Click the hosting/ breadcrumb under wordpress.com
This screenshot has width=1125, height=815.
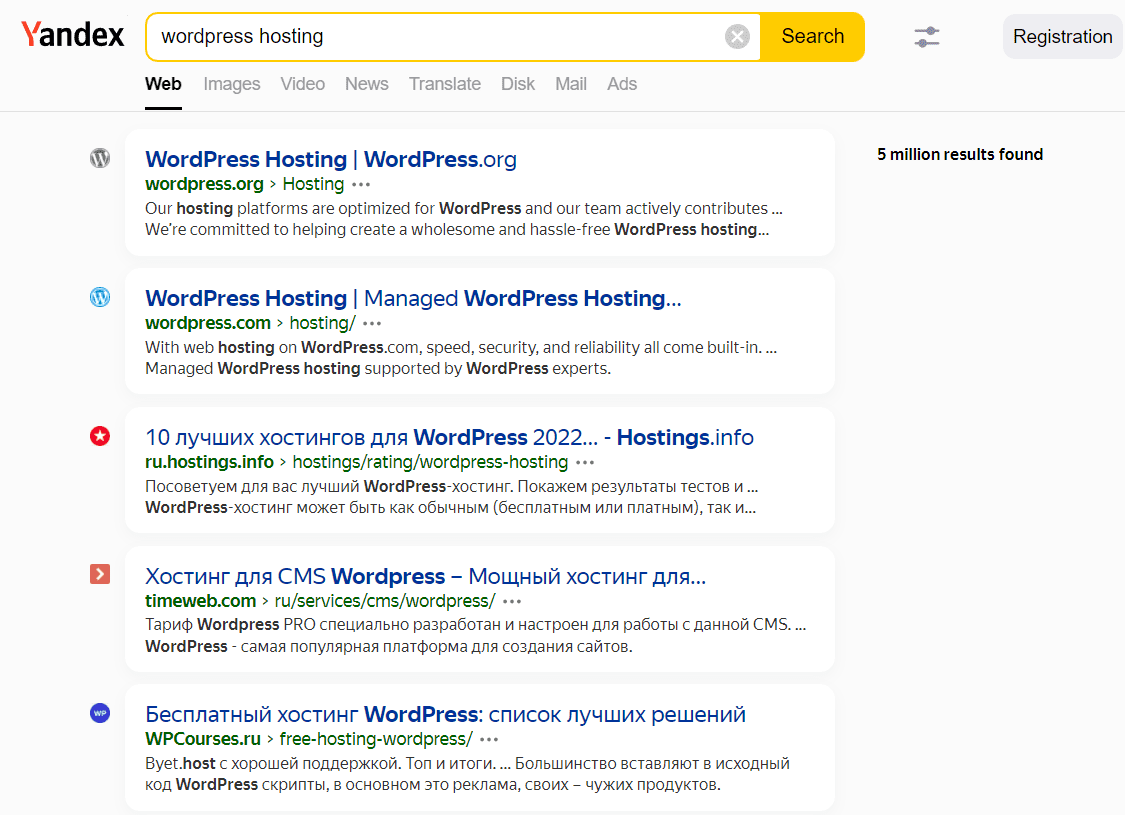[322, 324]
